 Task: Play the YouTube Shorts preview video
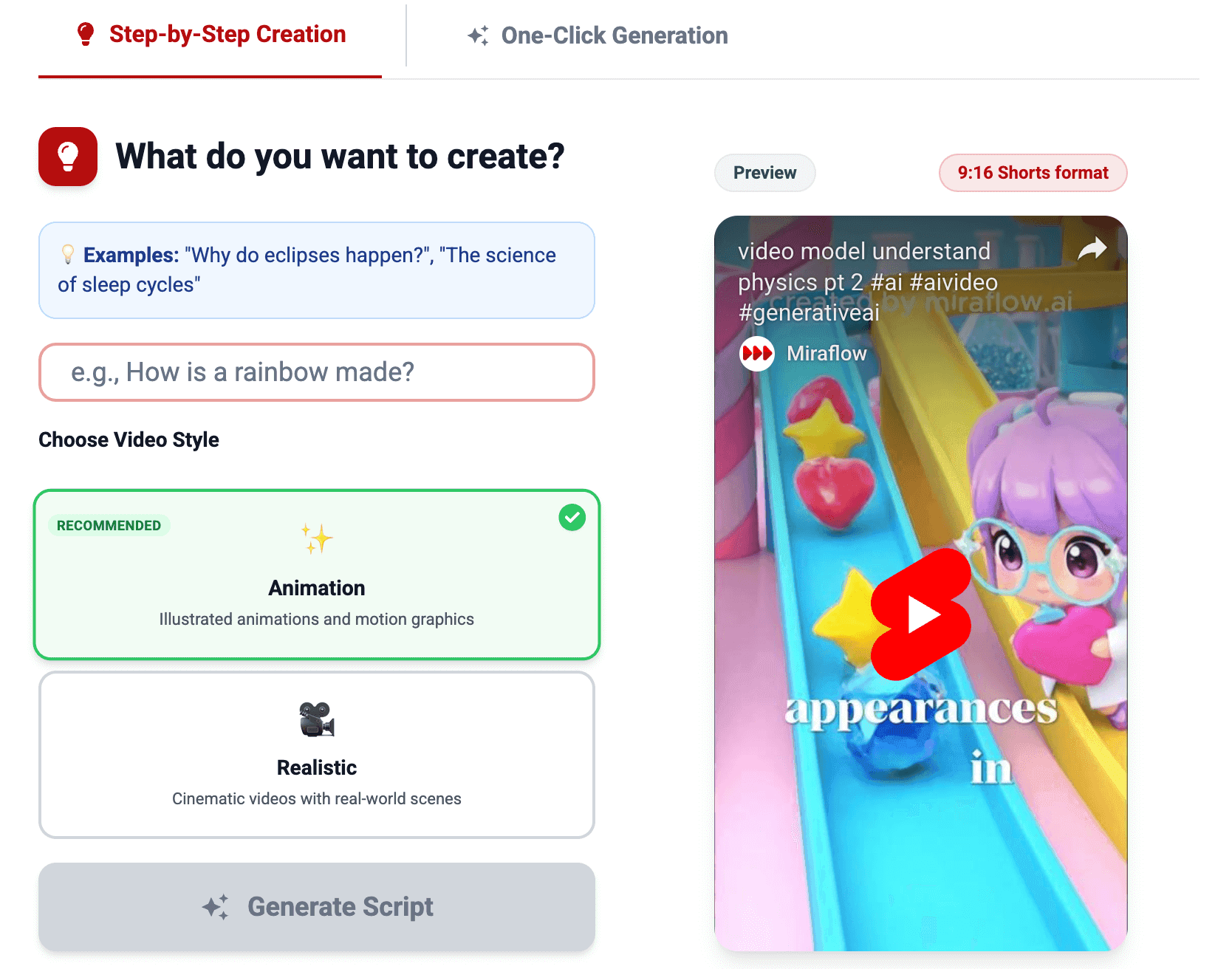921,614
